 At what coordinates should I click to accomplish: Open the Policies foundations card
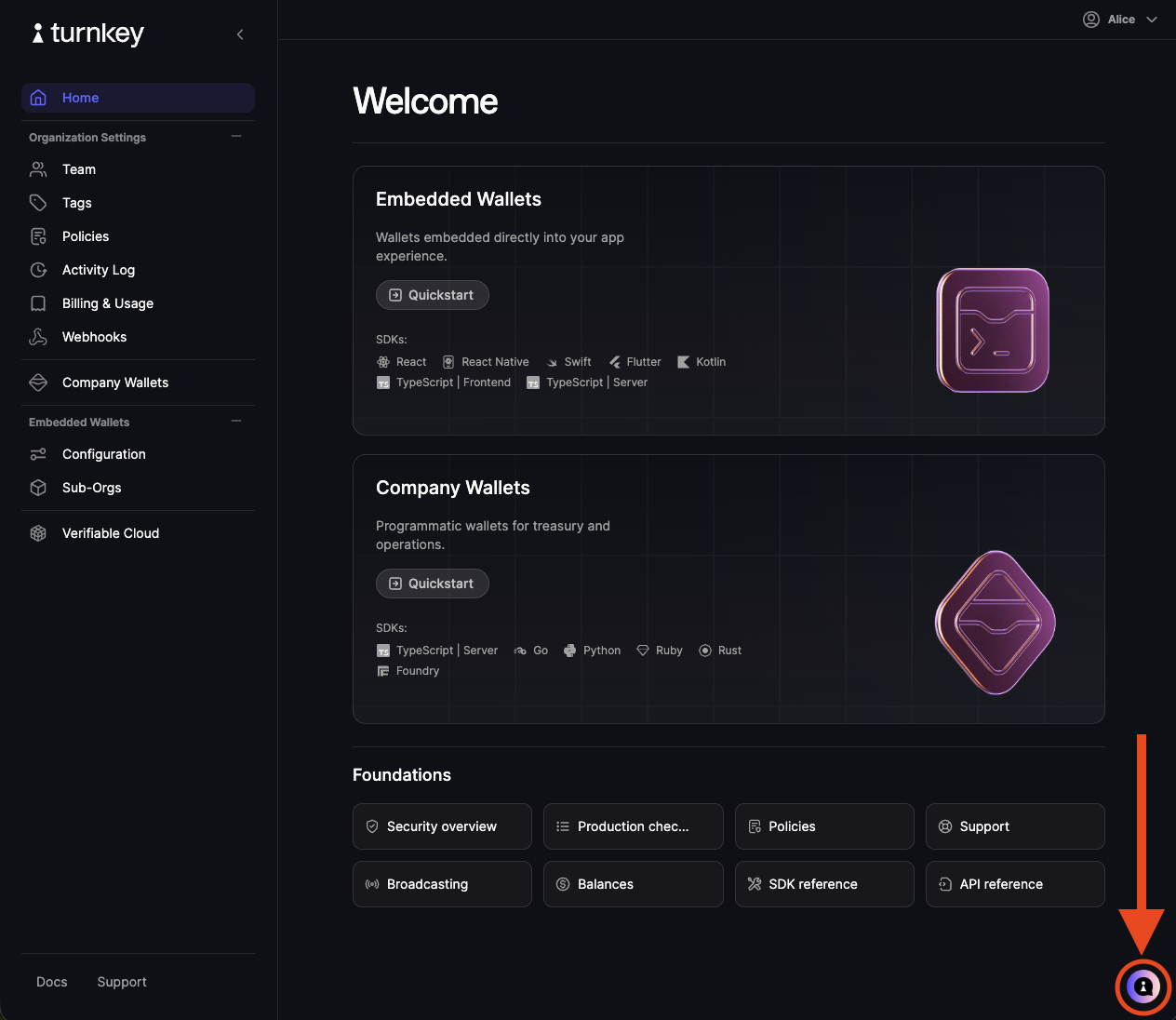click(824, 826)
